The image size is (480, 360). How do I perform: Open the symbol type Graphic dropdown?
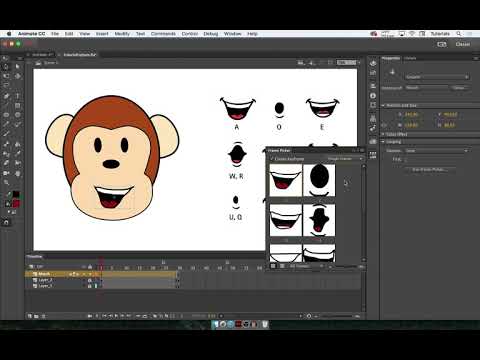(x=437, y=77)
